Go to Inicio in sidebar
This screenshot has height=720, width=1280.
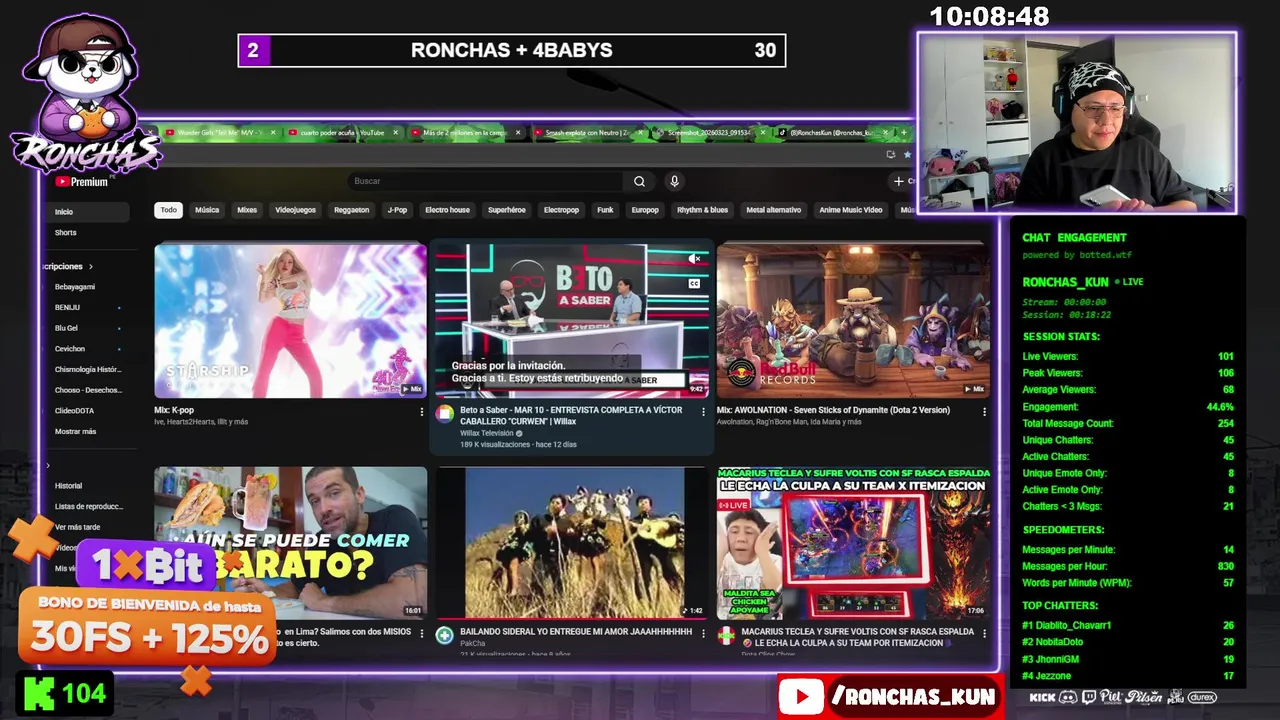(x=87, y=212)
